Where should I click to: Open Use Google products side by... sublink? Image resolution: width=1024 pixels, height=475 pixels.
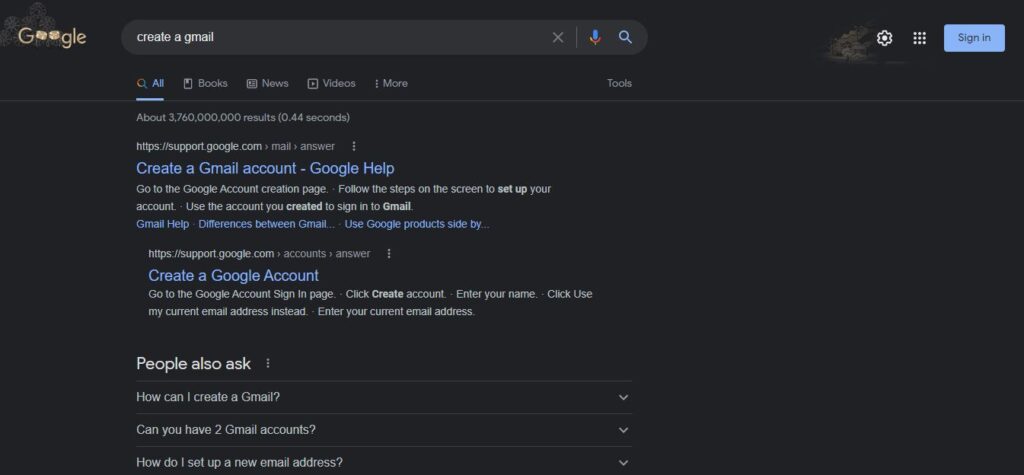(417, 224)
